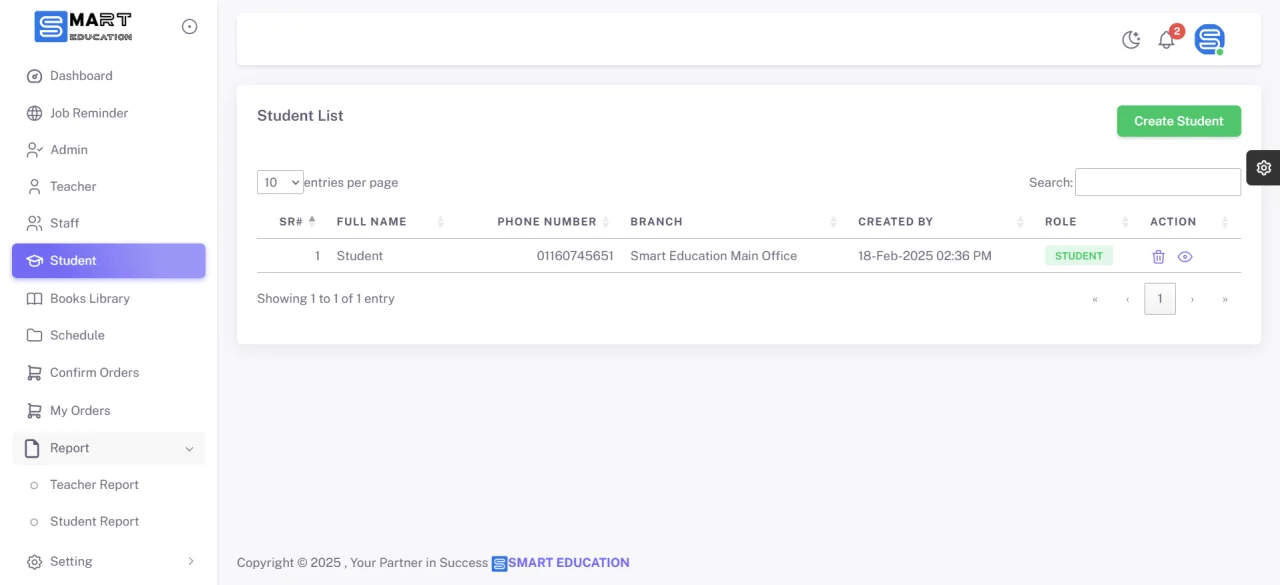Image resolution: width=1280 pixels, height=585 pixels.
Task: Click the Dashboard gauge icon
Action: [34, 76]
